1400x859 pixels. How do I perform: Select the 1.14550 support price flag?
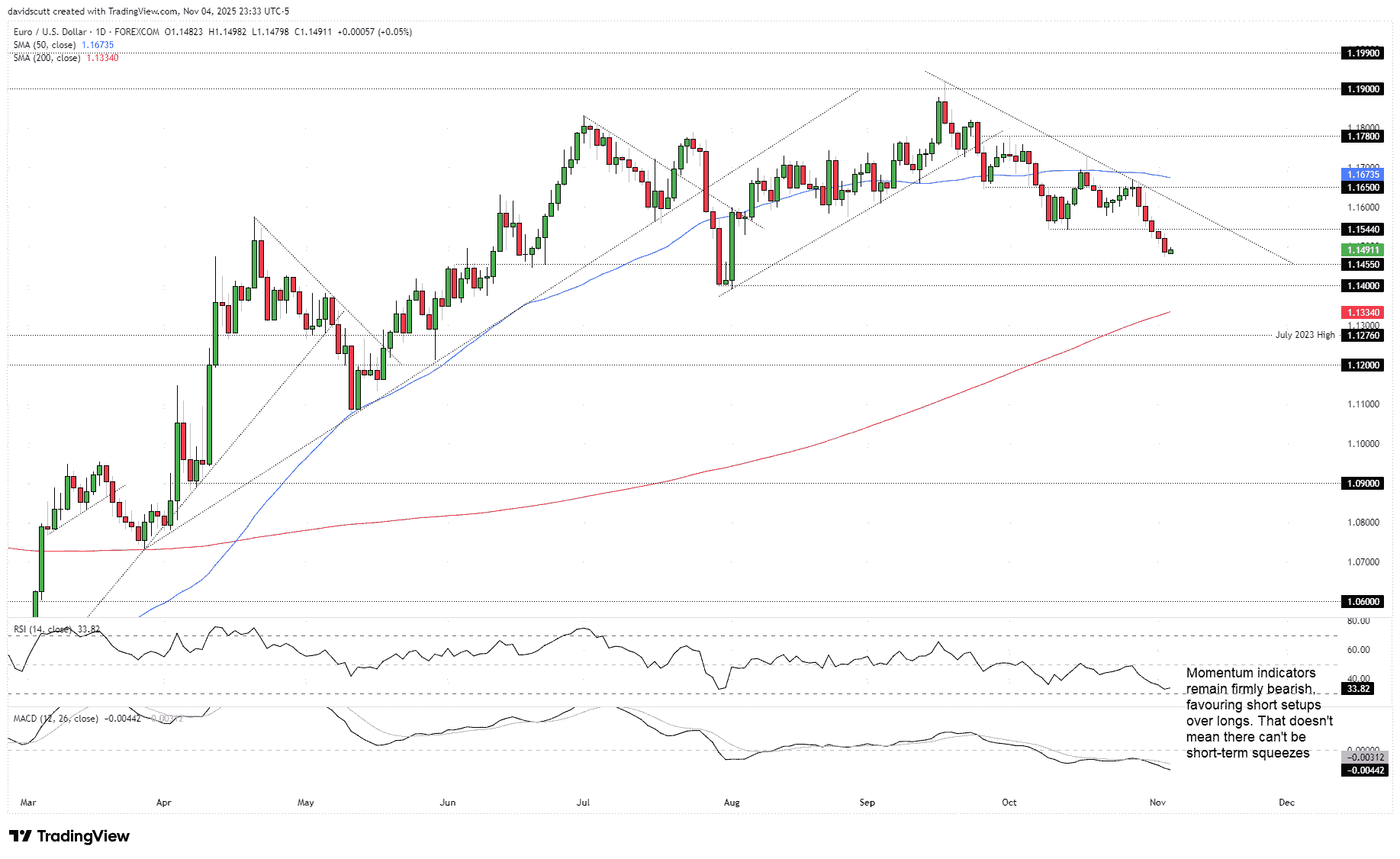pyautogui.click(x=1363, y=264)
